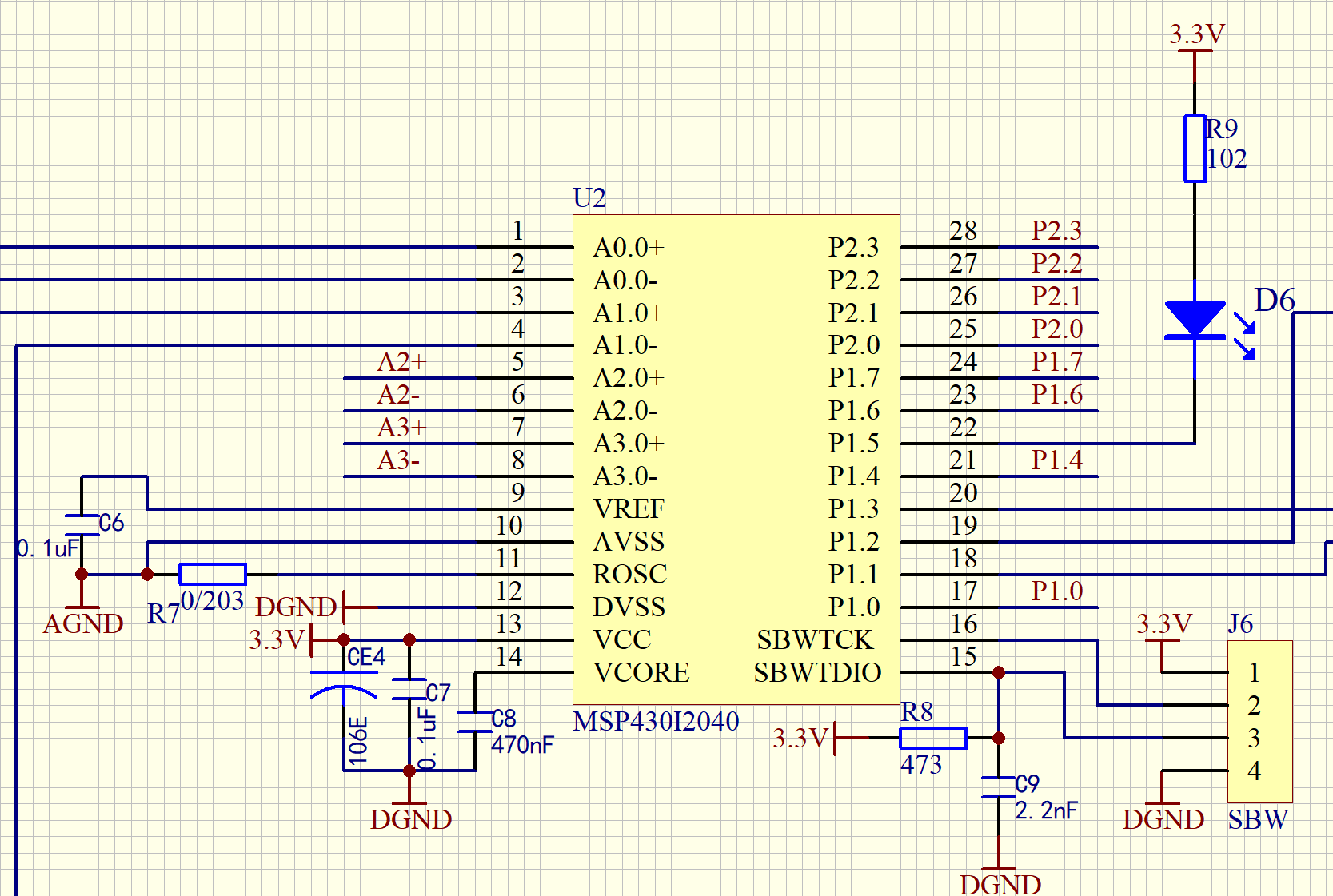Select the R9 resistor symbol
The height and width of the screenshot is (896, 1333).
click(1195, 149)
